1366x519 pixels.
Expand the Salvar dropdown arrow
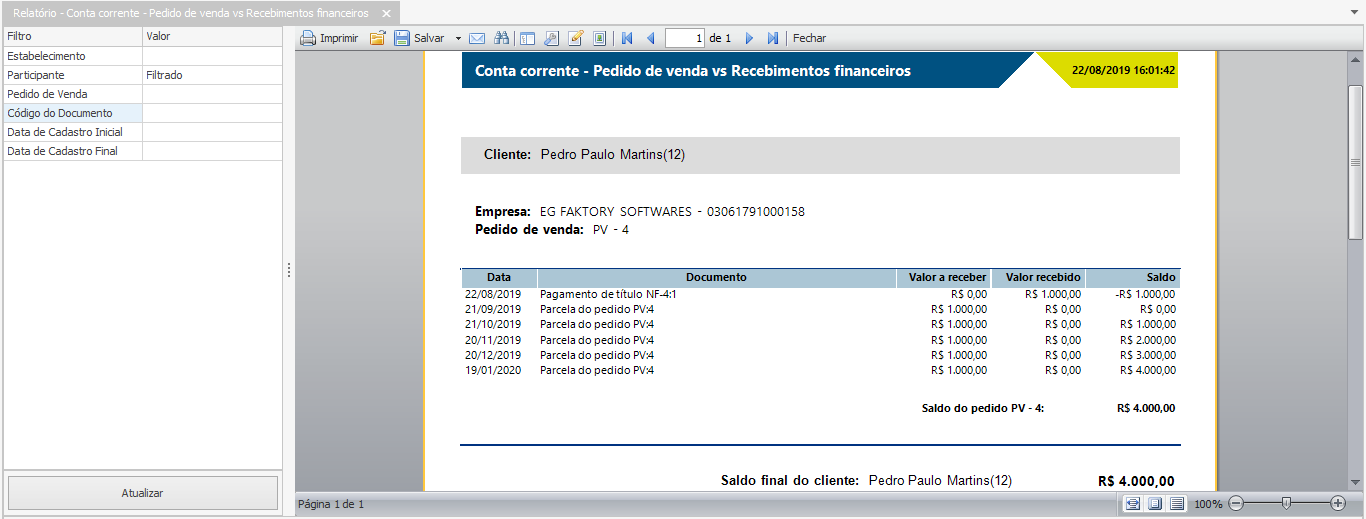pyautogui.click(x=458, y=38)
